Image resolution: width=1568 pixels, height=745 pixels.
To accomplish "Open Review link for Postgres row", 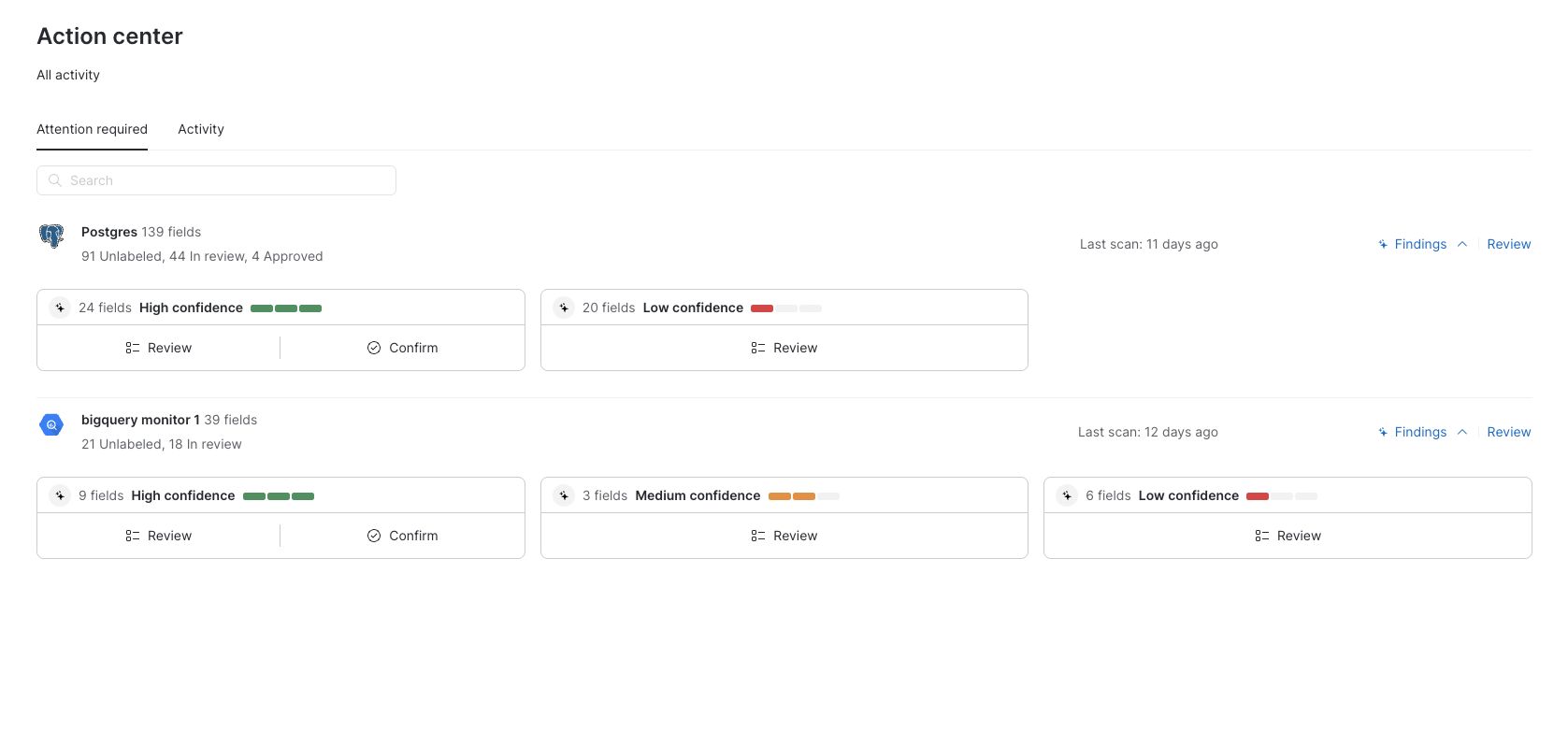I will (x=1508, y=244).
